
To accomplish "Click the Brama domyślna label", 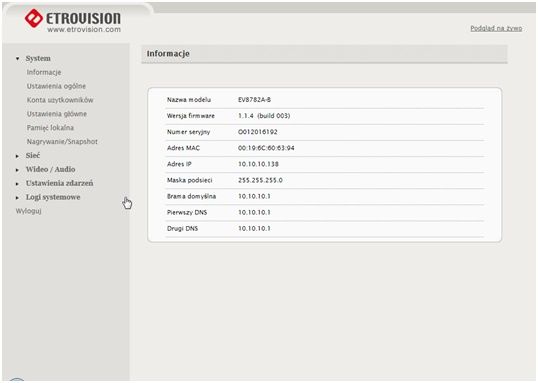I will tap(191, 196).
